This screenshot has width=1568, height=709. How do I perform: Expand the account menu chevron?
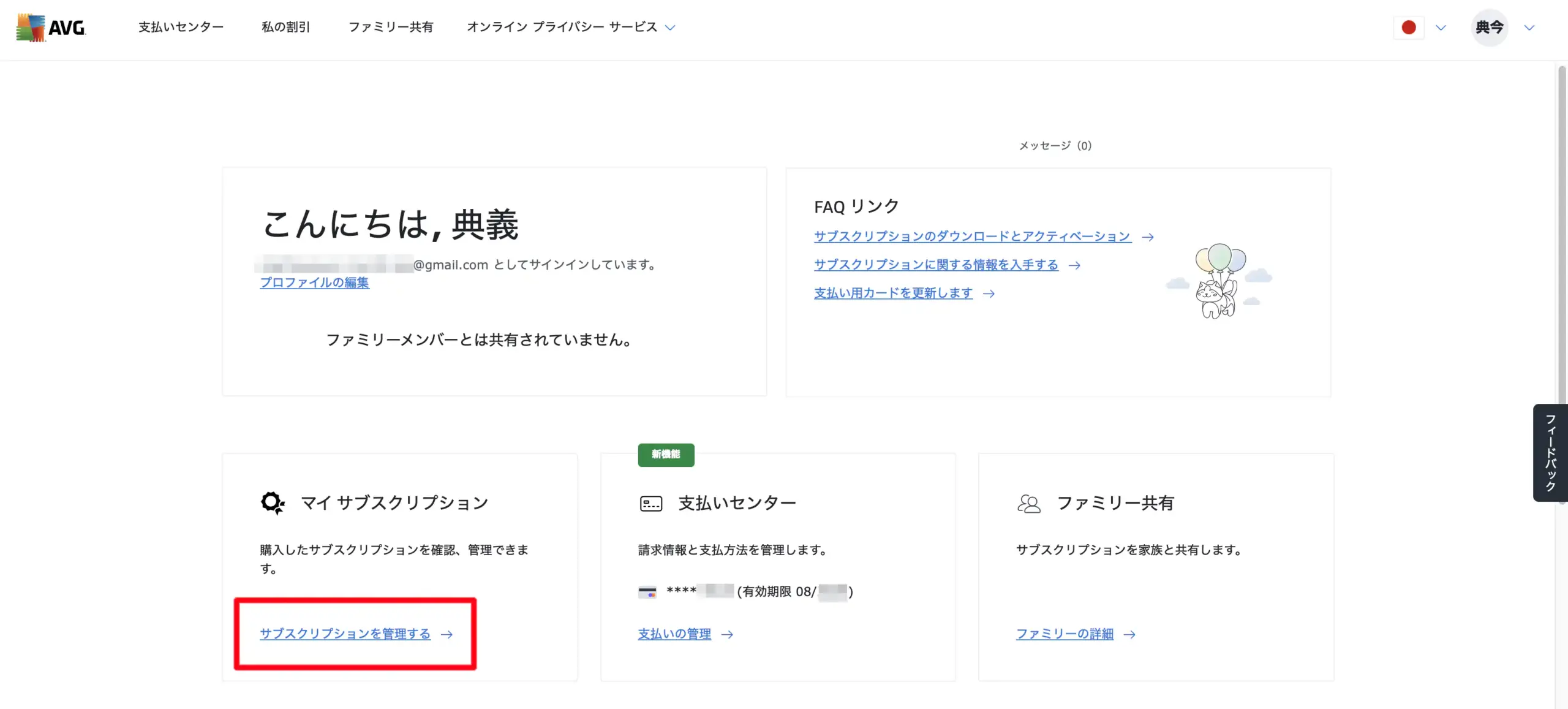coord(1529,28)
